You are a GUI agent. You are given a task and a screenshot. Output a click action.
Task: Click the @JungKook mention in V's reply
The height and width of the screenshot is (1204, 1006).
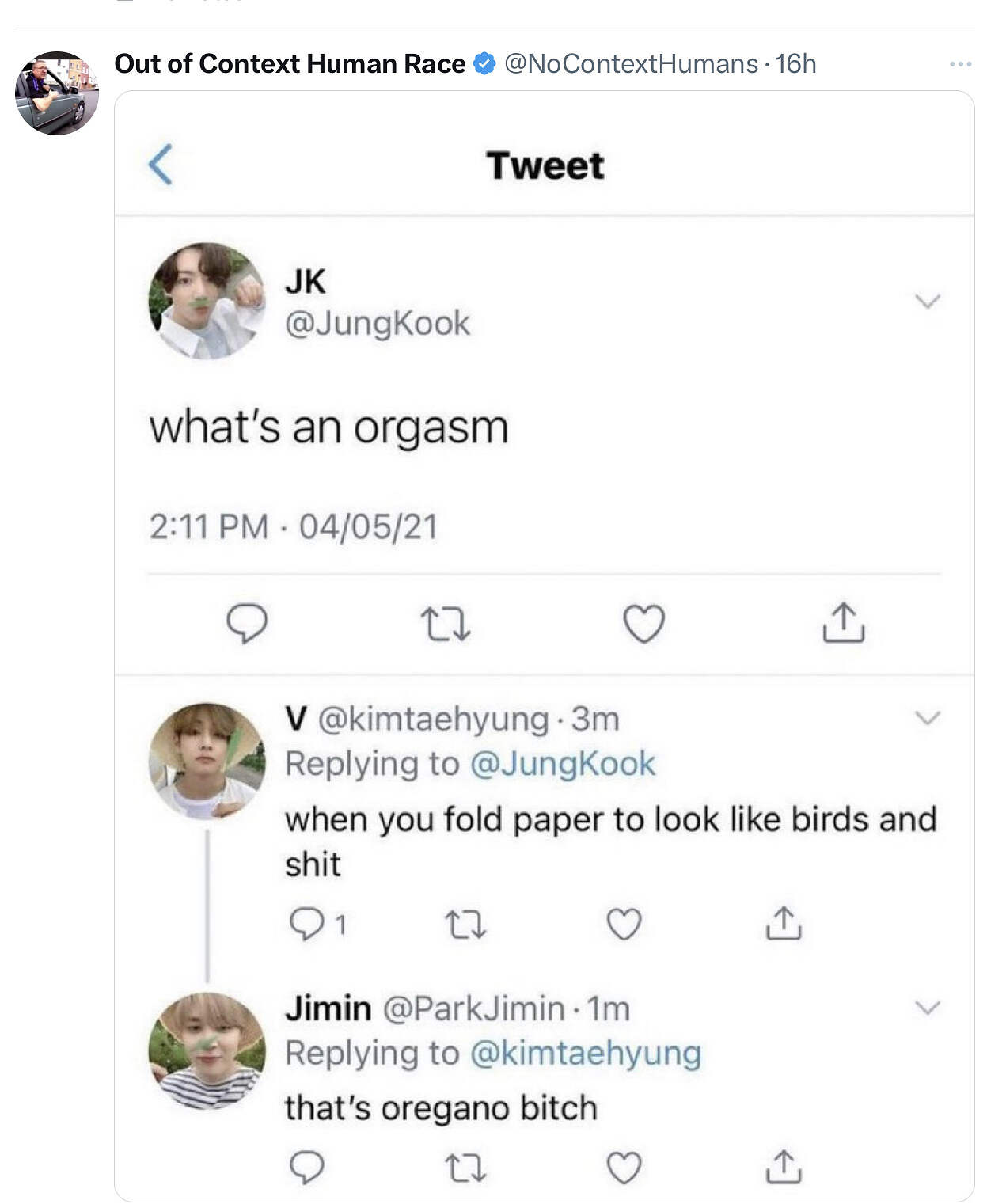563,764
